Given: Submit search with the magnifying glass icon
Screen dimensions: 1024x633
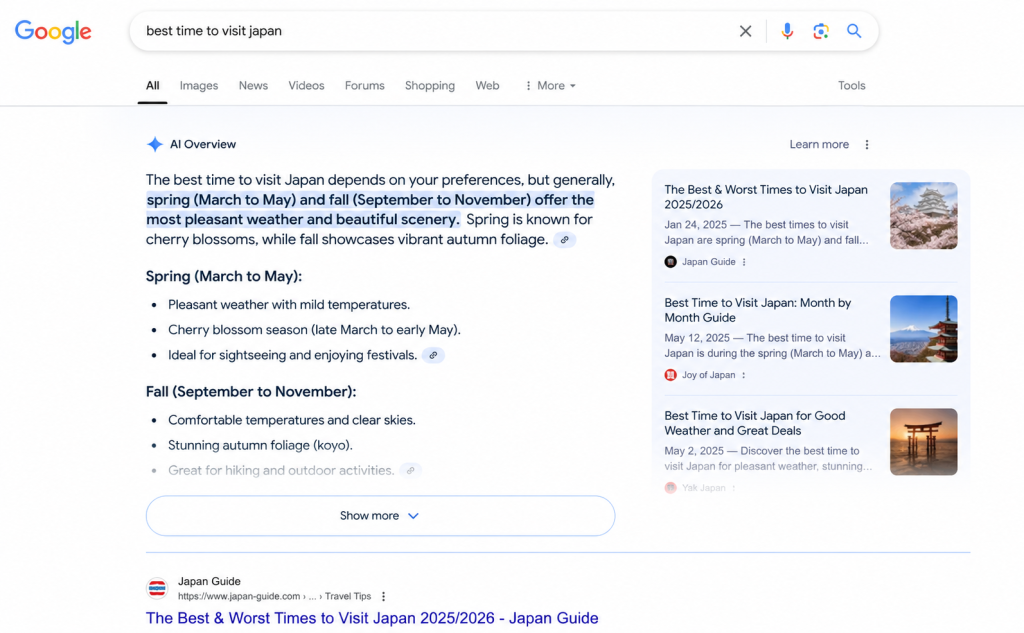Looking at the screenshot, I should (x=854, y=31).
